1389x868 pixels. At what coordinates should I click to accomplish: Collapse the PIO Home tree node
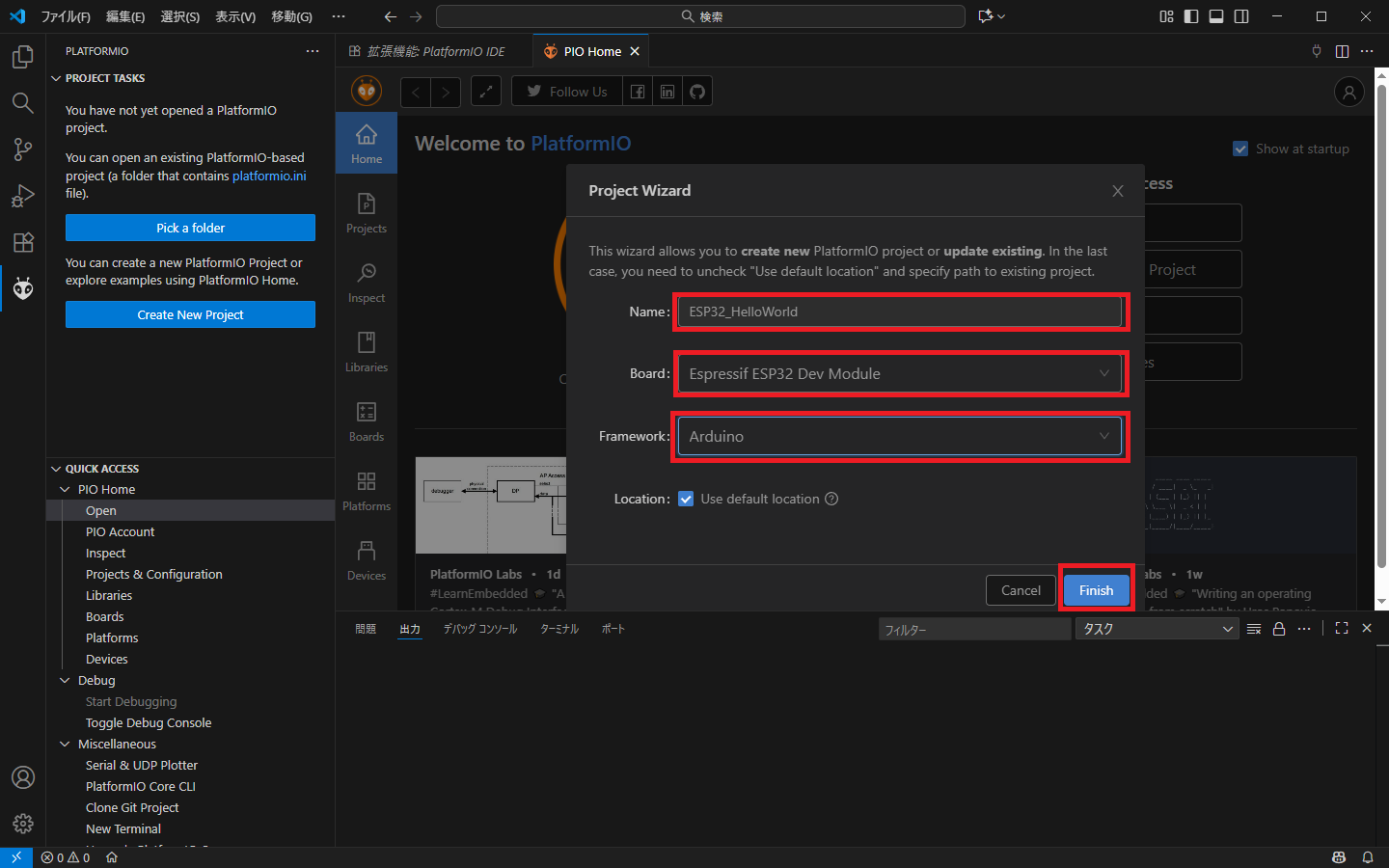[x=66, y=490]
